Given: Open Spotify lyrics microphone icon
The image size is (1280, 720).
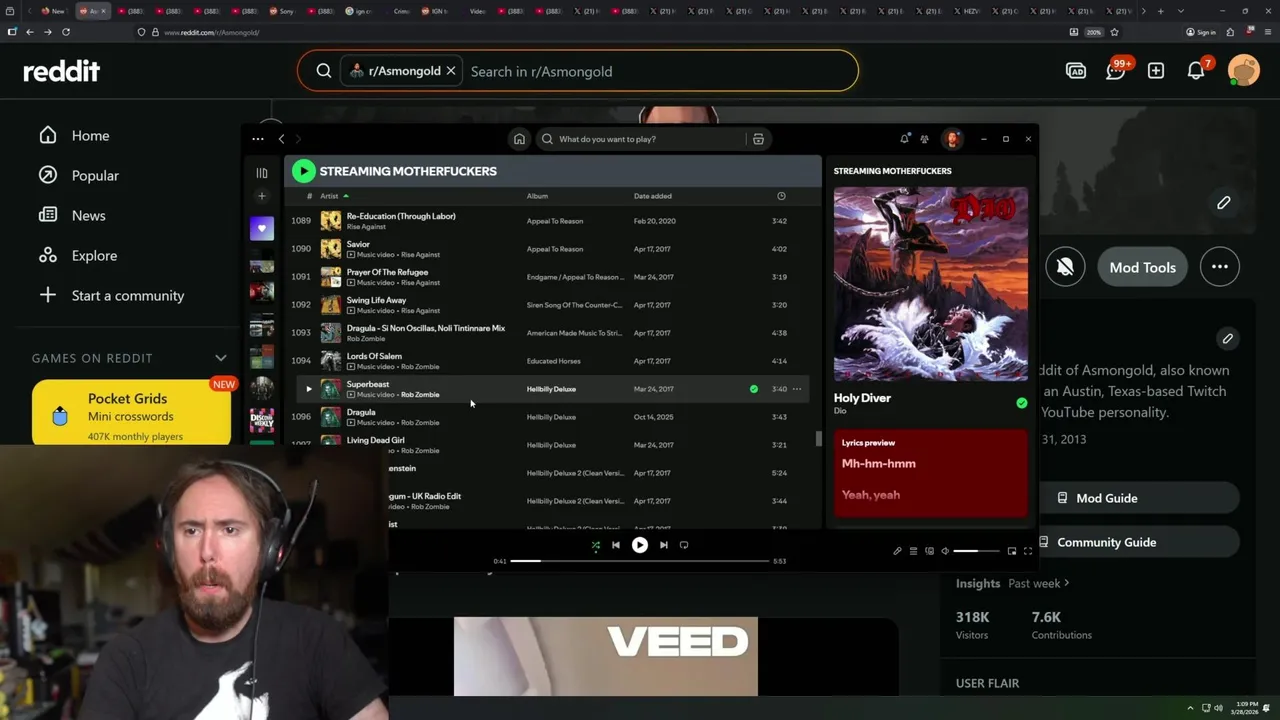Looking at the screenshot, I should coord(897,551).
